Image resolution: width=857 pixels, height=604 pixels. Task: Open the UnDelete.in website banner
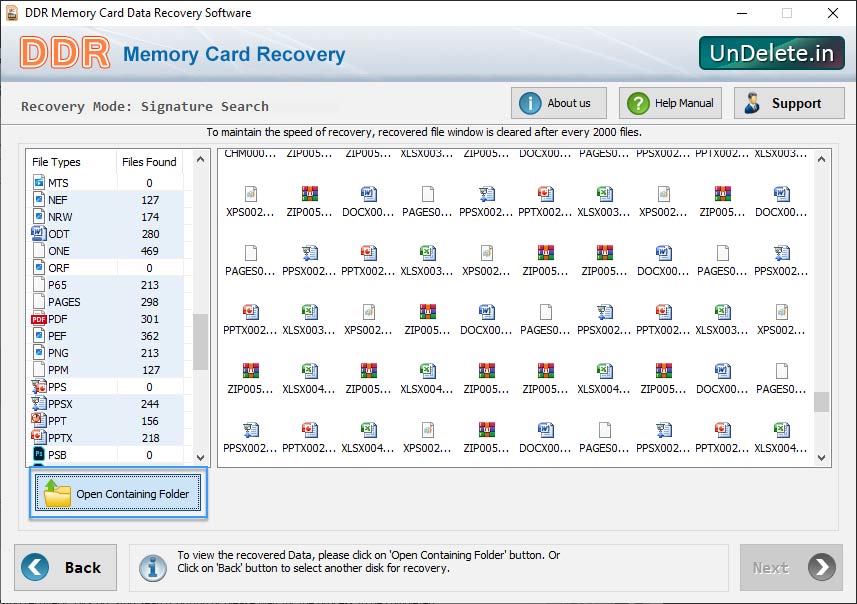pos(772,53)
